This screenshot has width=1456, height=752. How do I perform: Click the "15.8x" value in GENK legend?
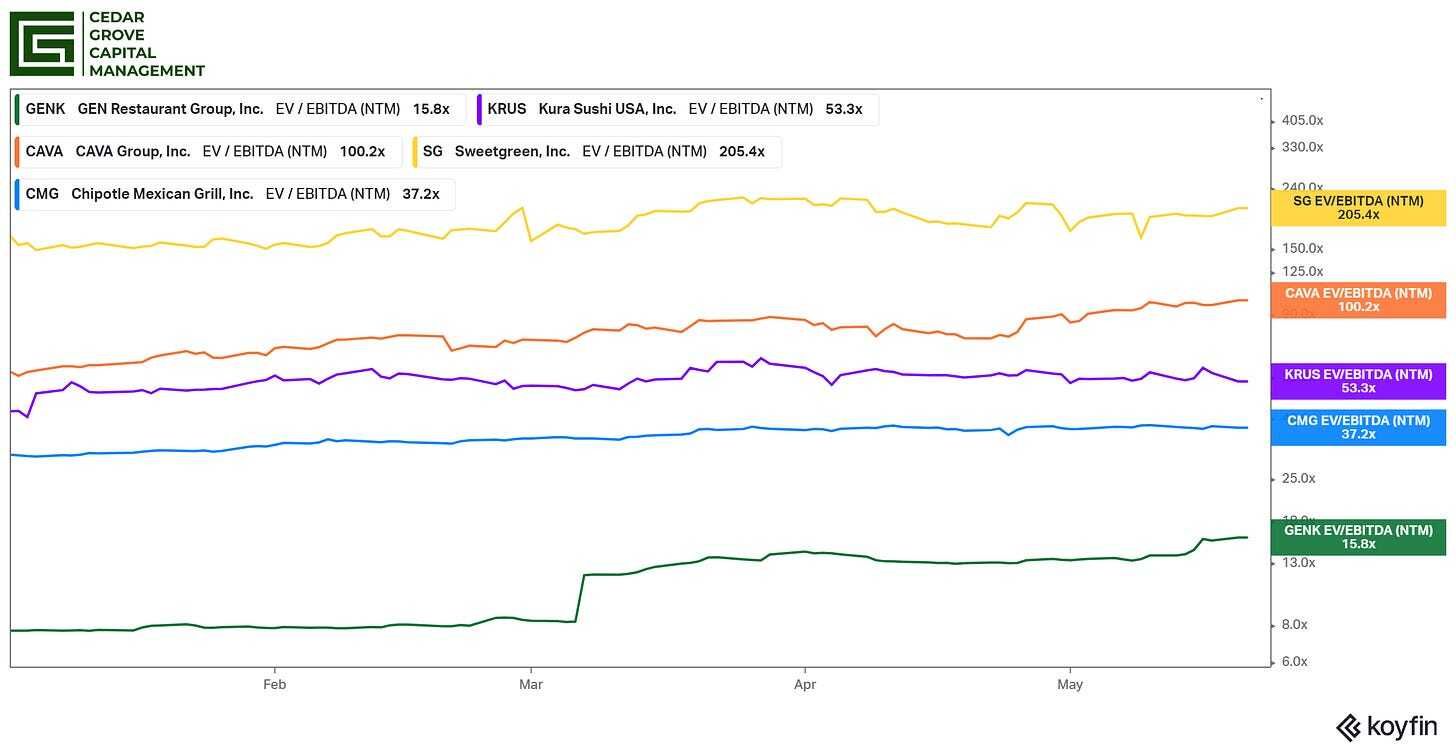[431, 109]
